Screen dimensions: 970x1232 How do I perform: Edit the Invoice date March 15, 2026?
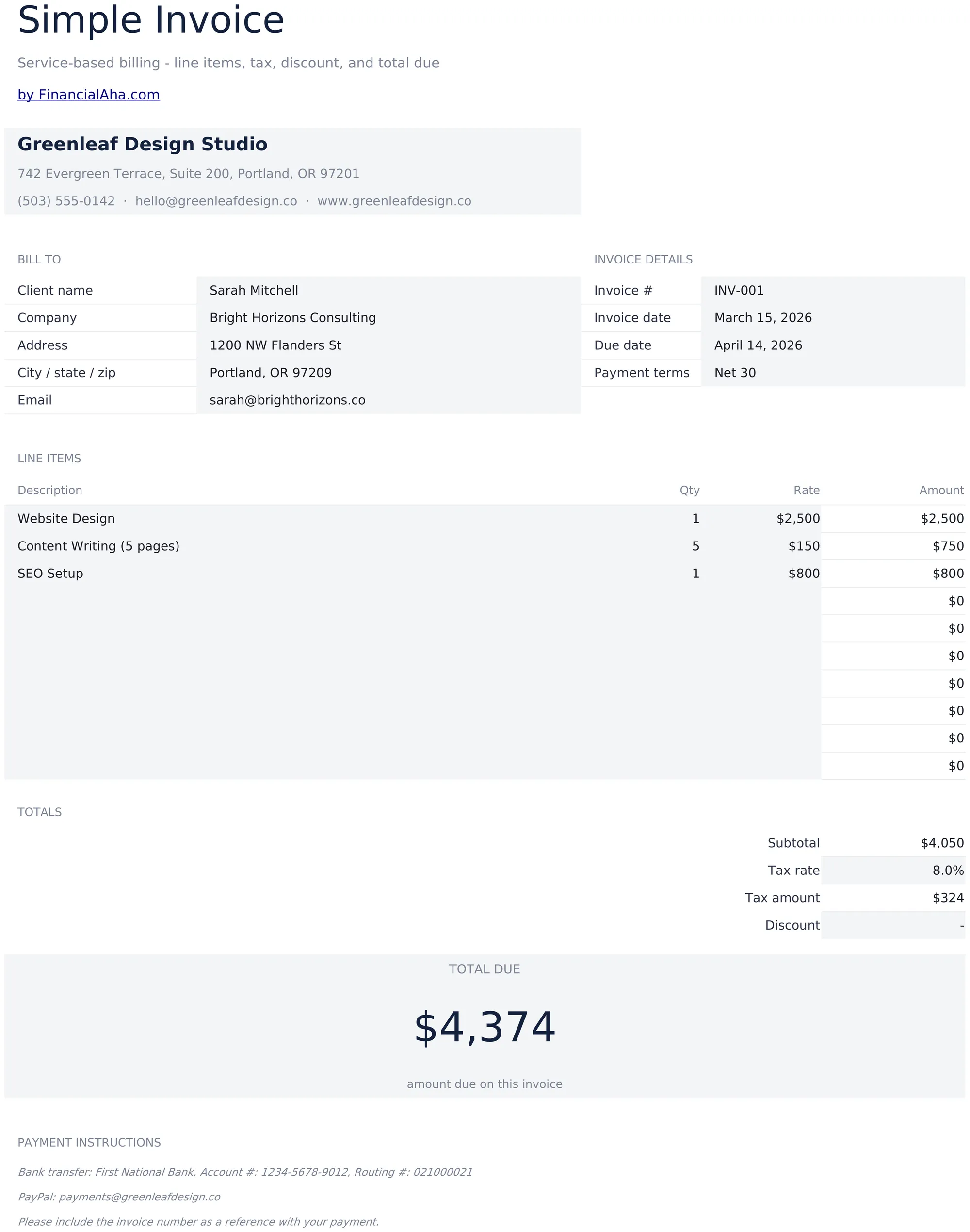click(833, 318)
